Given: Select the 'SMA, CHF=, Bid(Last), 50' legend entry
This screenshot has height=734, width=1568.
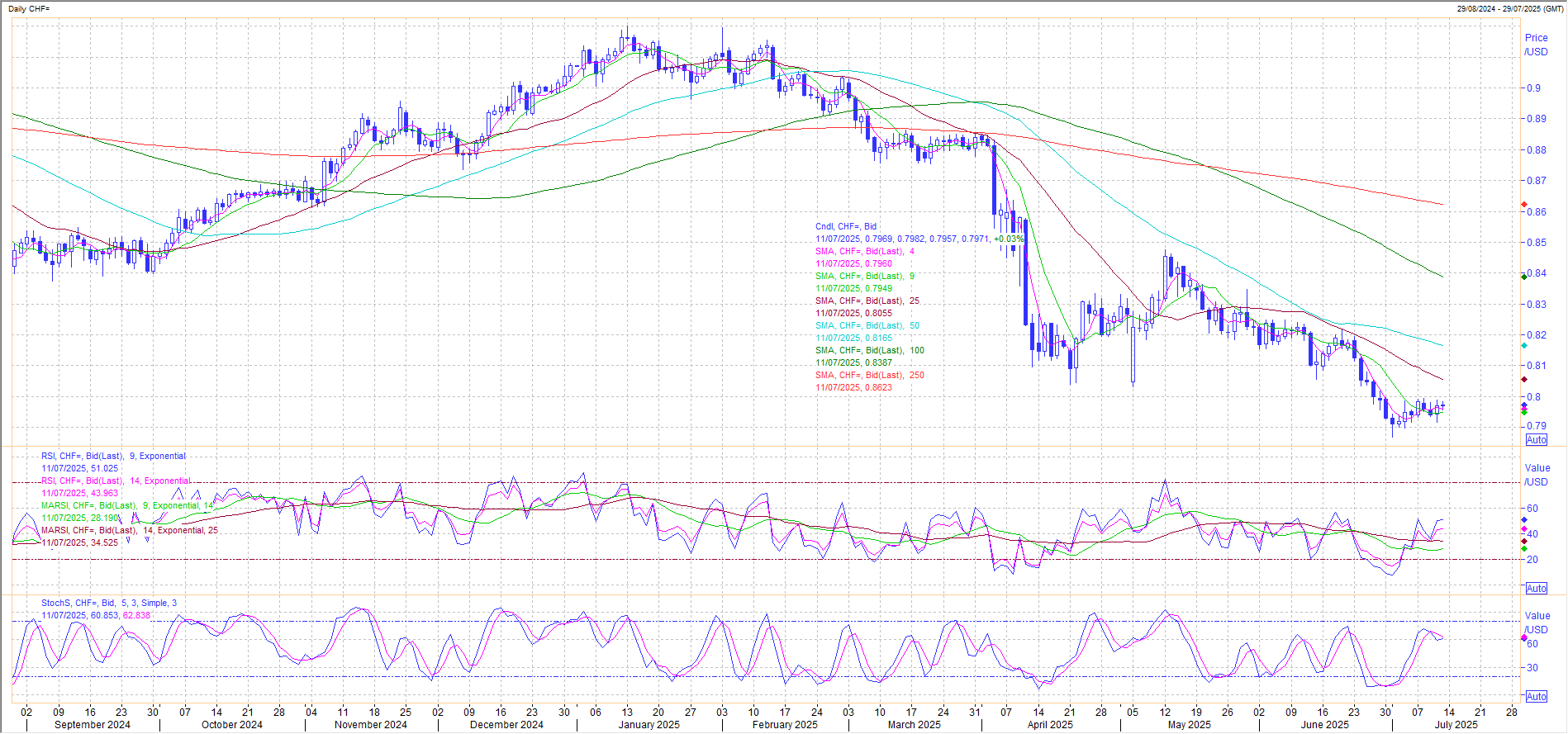Looking at the screenshot, I should click(867, 325).
